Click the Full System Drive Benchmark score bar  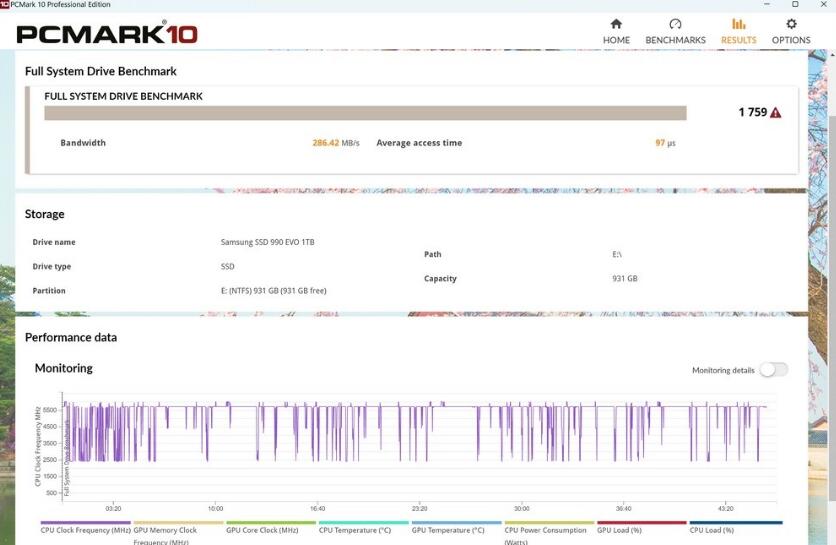(365, 113)
